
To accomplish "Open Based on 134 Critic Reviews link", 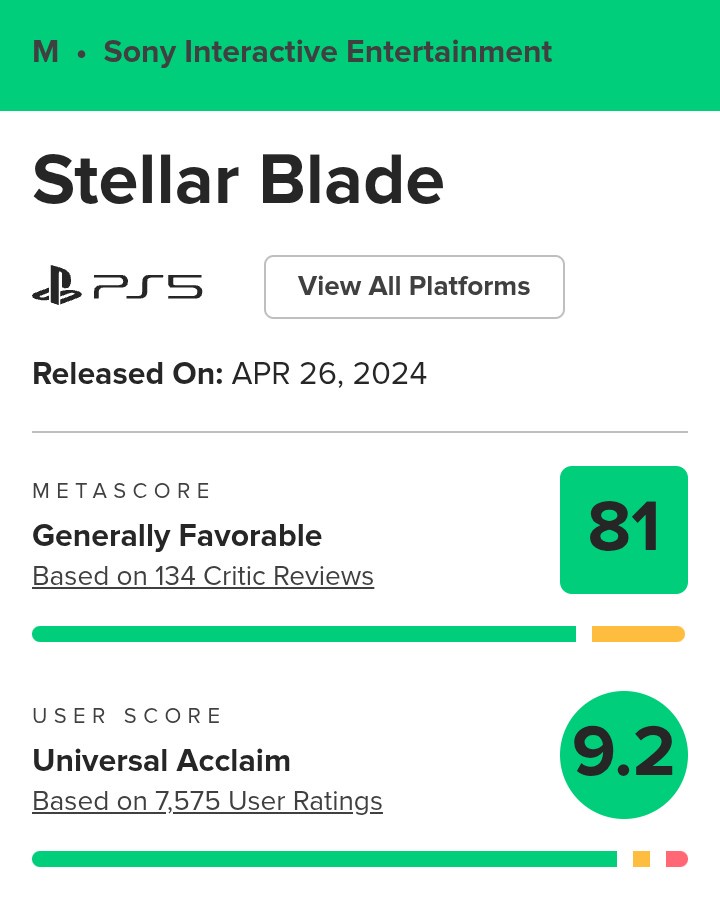I will tap(203, 577).
